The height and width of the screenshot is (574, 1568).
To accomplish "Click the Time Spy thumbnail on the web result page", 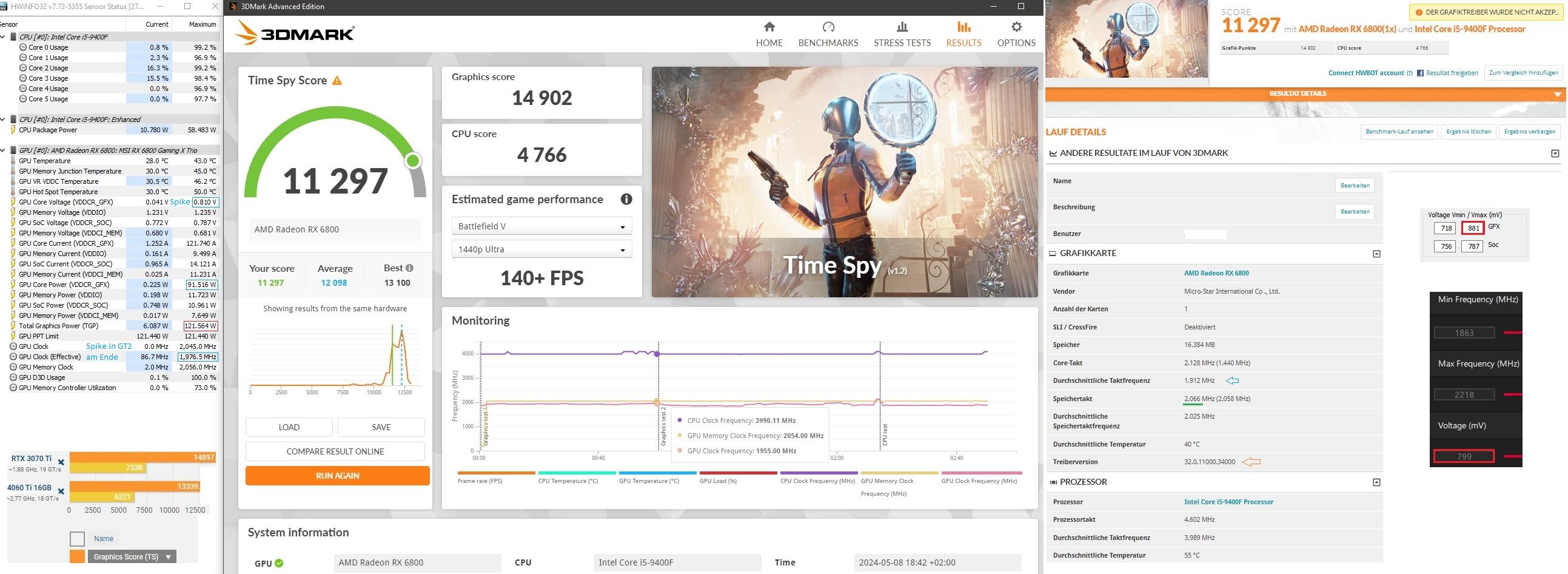I will pos(1126,39).
